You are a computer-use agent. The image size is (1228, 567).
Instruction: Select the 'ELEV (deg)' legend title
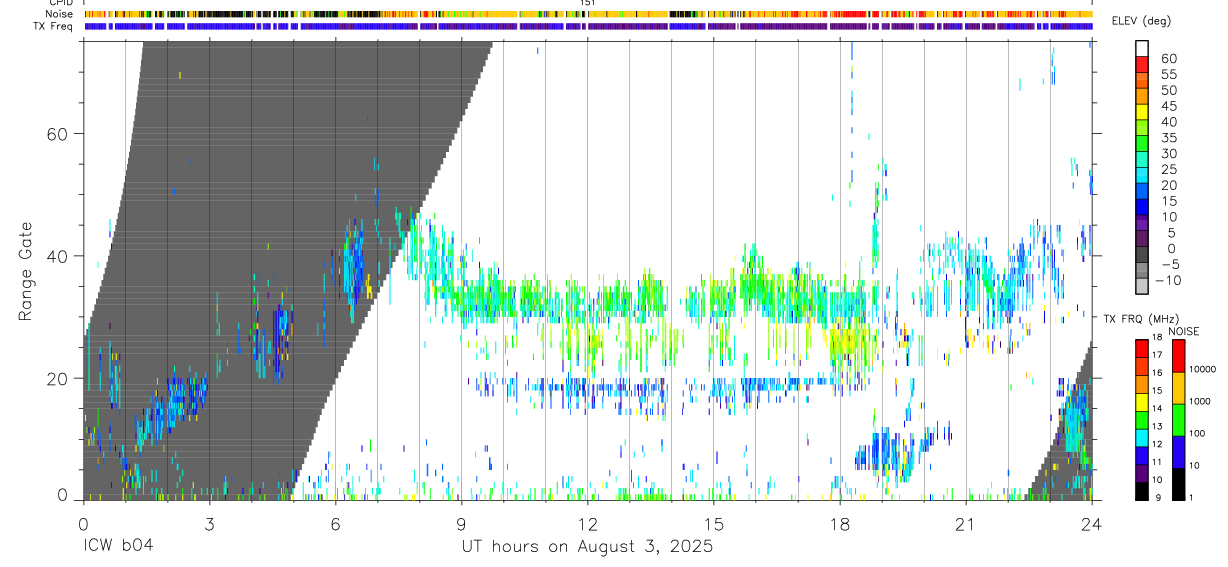coord(1142,21)
